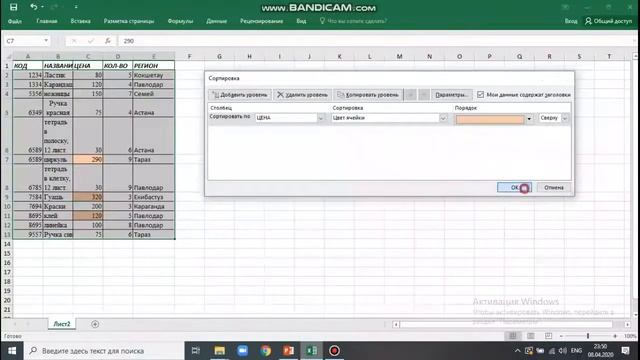The height and width of the screenshot is (360, 640).
Task: Click the Save icon in title bar
Action: pyautogui.click(x=13, y=7)
